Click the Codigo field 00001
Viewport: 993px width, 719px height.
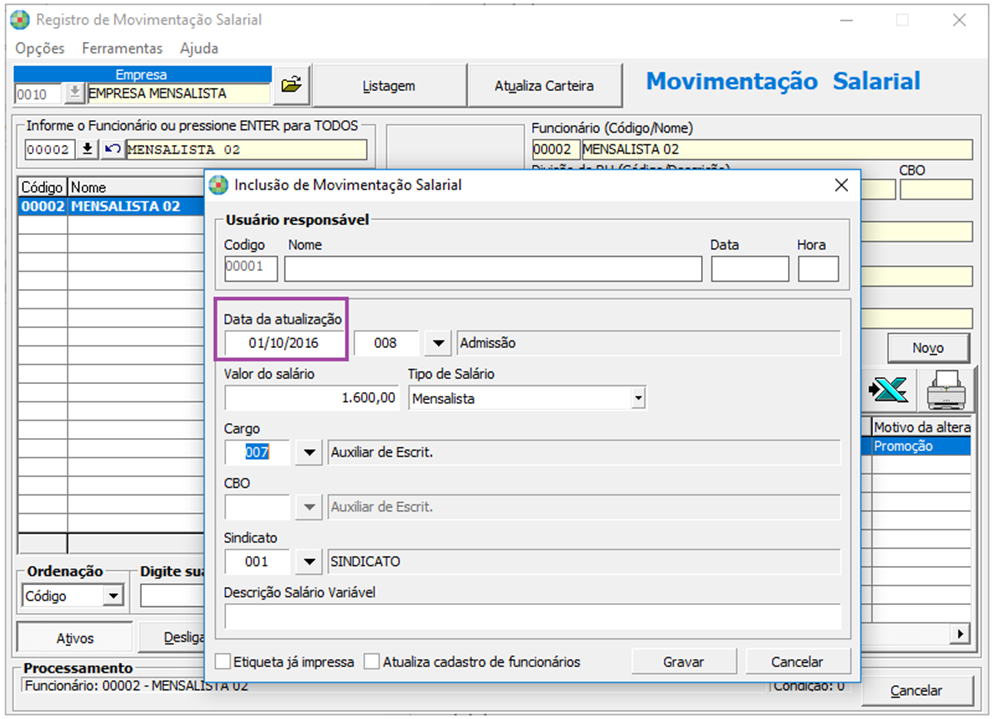pyautogui.click(x=251, y=269)
